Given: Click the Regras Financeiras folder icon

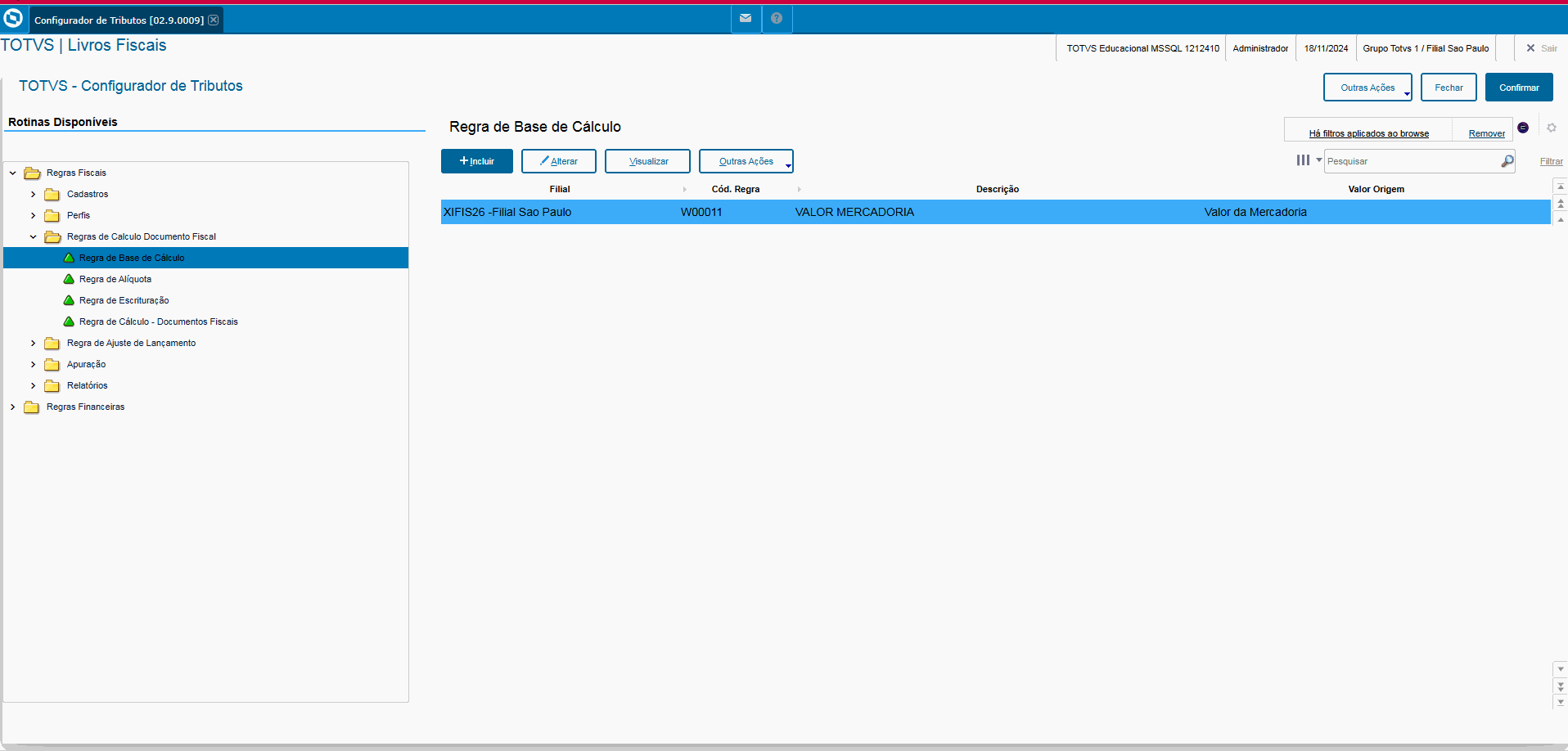Looking at the screenshot, I should [32, 407].
